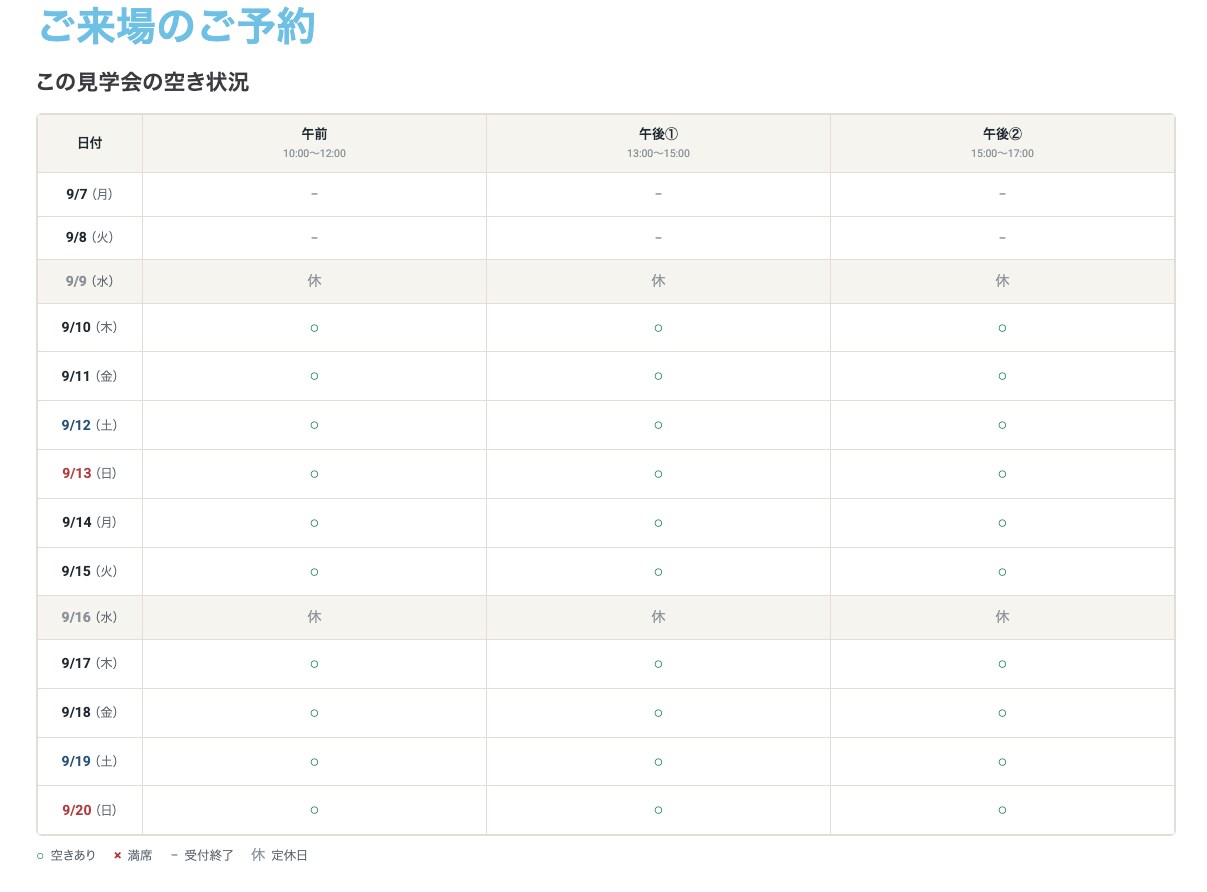This screenshot has height=892, width=1207.
Task: Book the 9/11 午前 open slot
Action: point(314,376)
